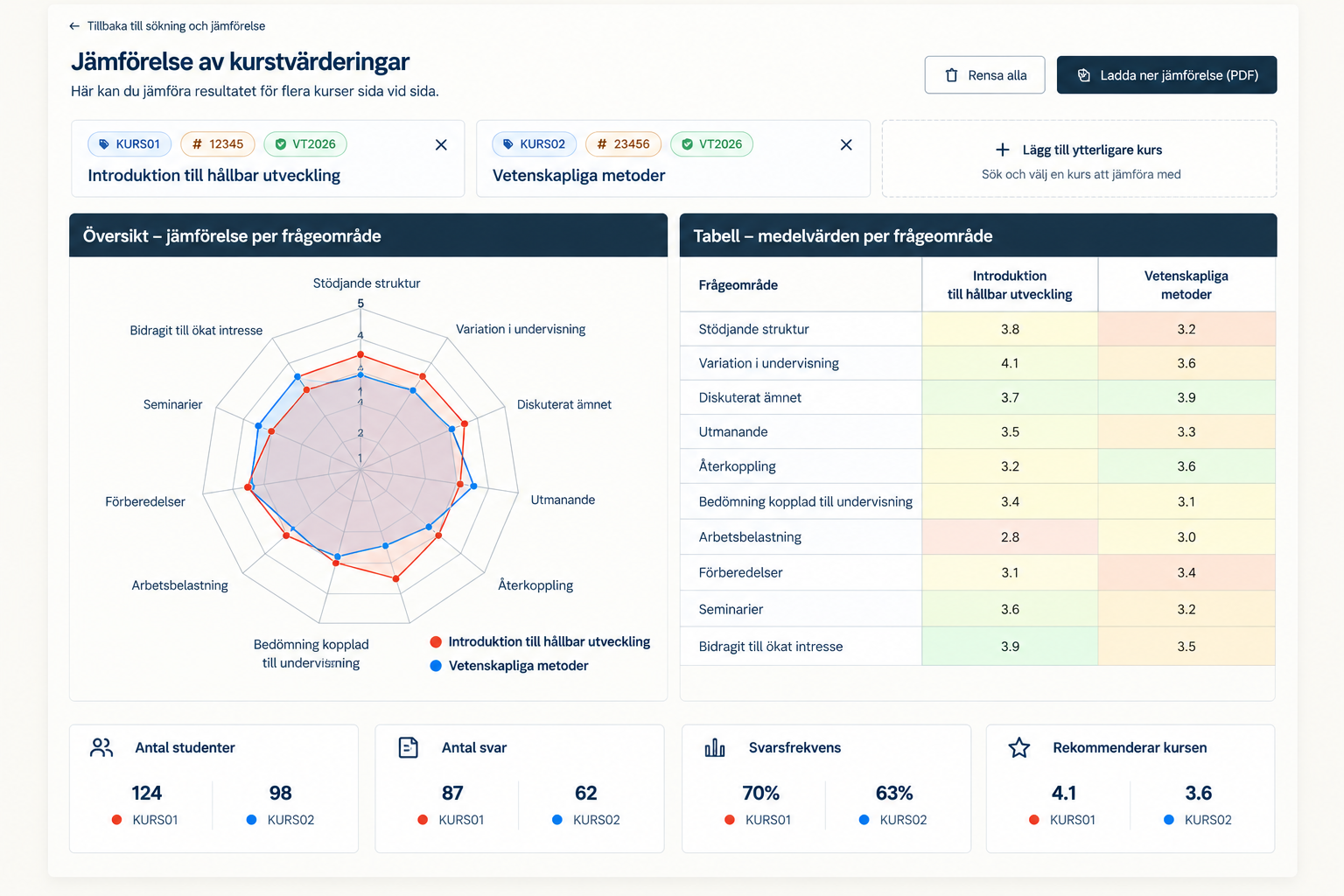Click radar axis label Förberedelser
This screenshot has height=896, width=1344.
(x=145, y=502)
